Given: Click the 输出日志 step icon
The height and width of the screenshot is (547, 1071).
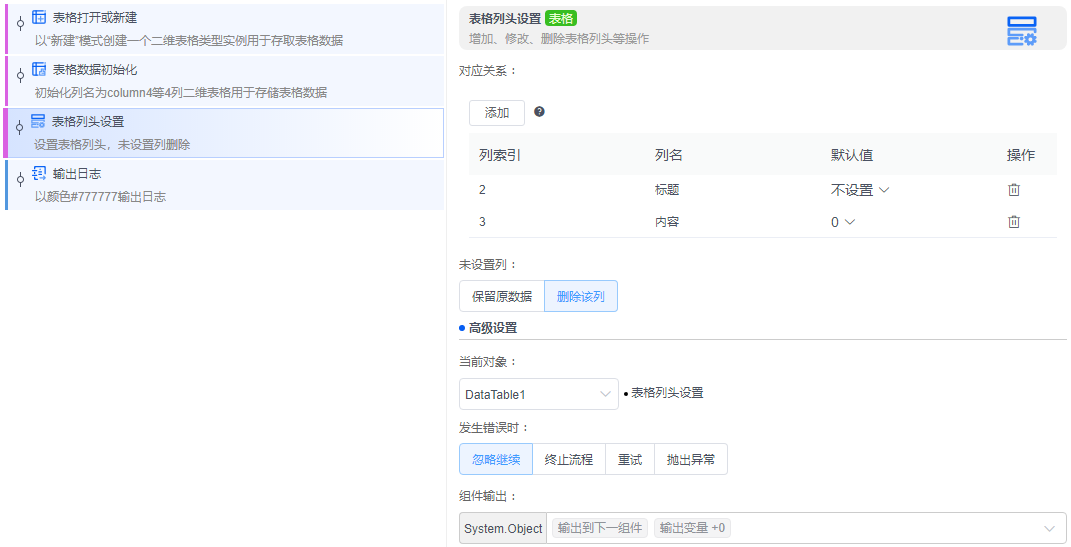Looking at the screenshot, I should click(39, 173).
